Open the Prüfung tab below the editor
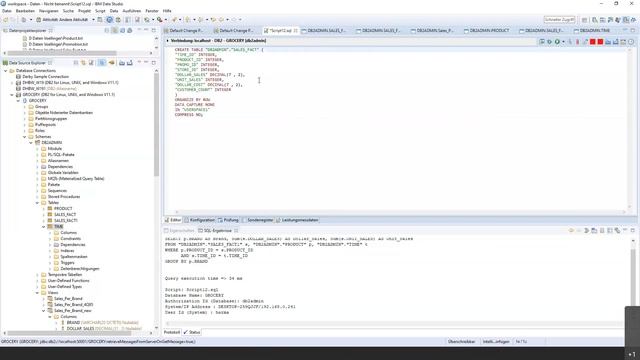 click(228, 220)
